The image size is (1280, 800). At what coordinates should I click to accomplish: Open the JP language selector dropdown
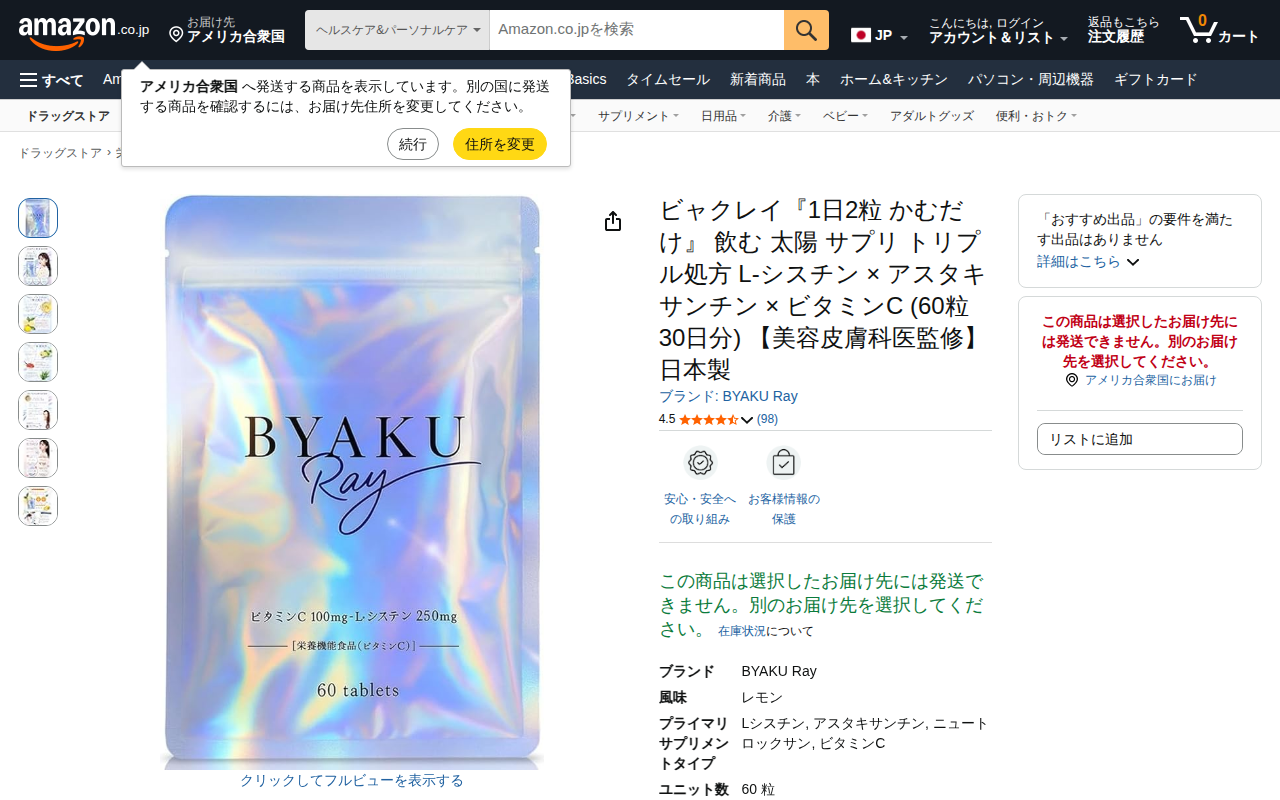tap(879, 36)
